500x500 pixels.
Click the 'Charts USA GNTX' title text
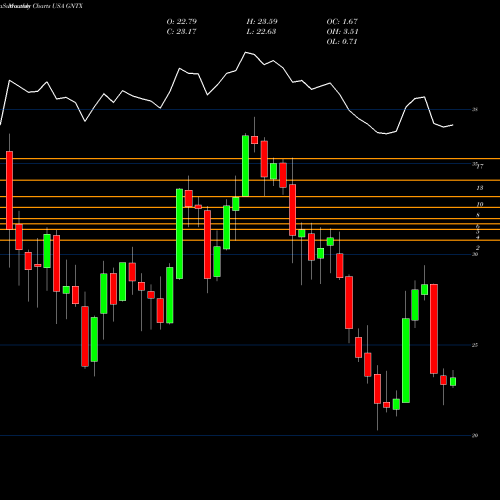tap(58, 6)
